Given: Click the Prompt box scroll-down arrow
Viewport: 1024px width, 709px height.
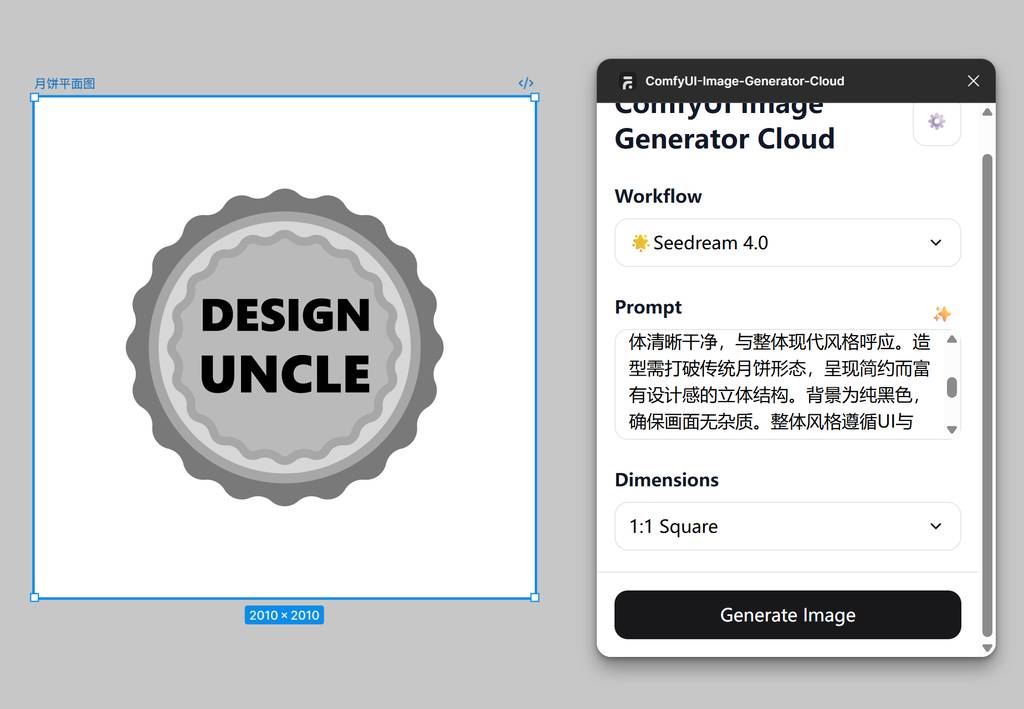Looking at the screenshot, I should [x=951, y=429].
